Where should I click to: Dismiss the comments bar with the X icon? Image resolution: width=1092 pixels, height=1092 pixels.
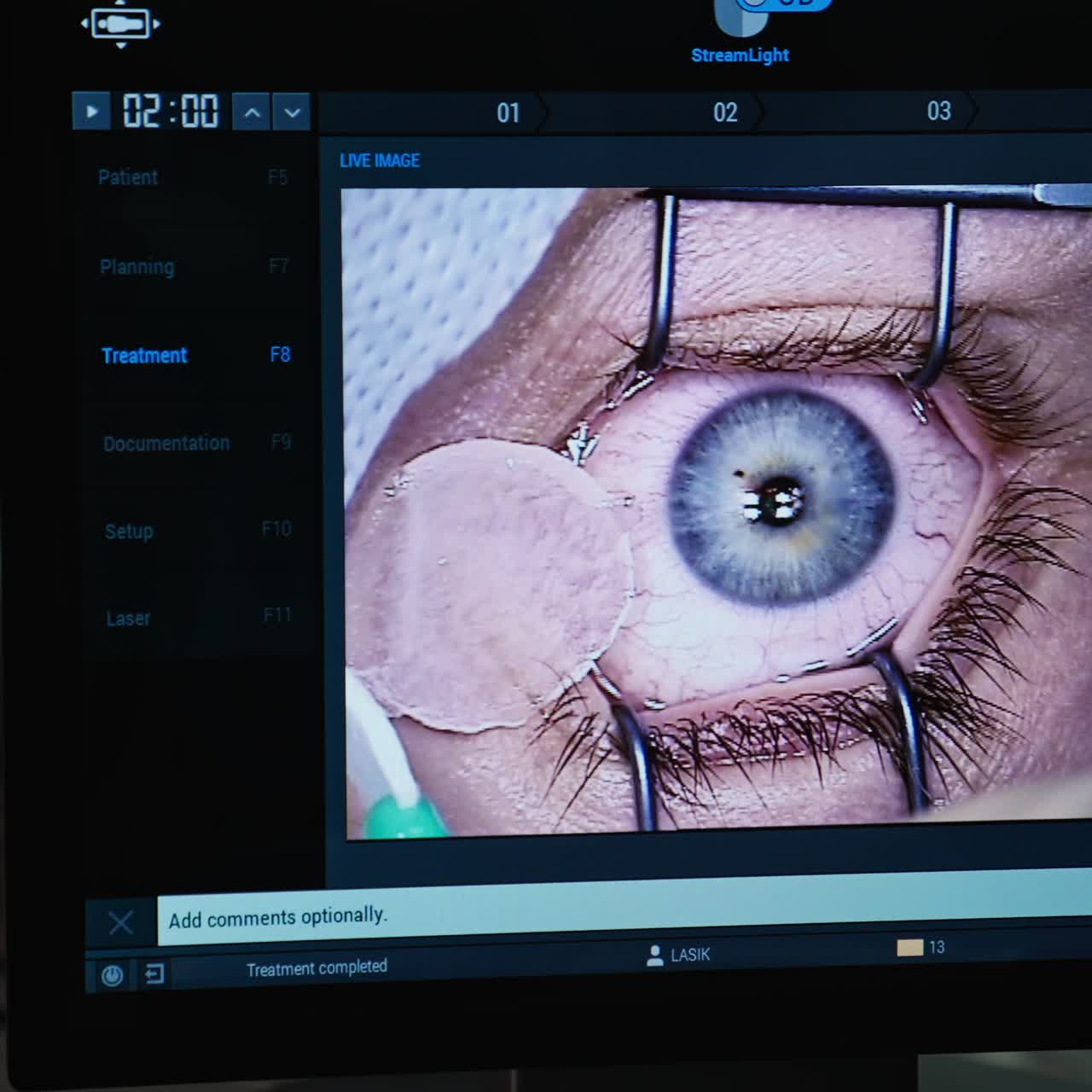(120, 921)
